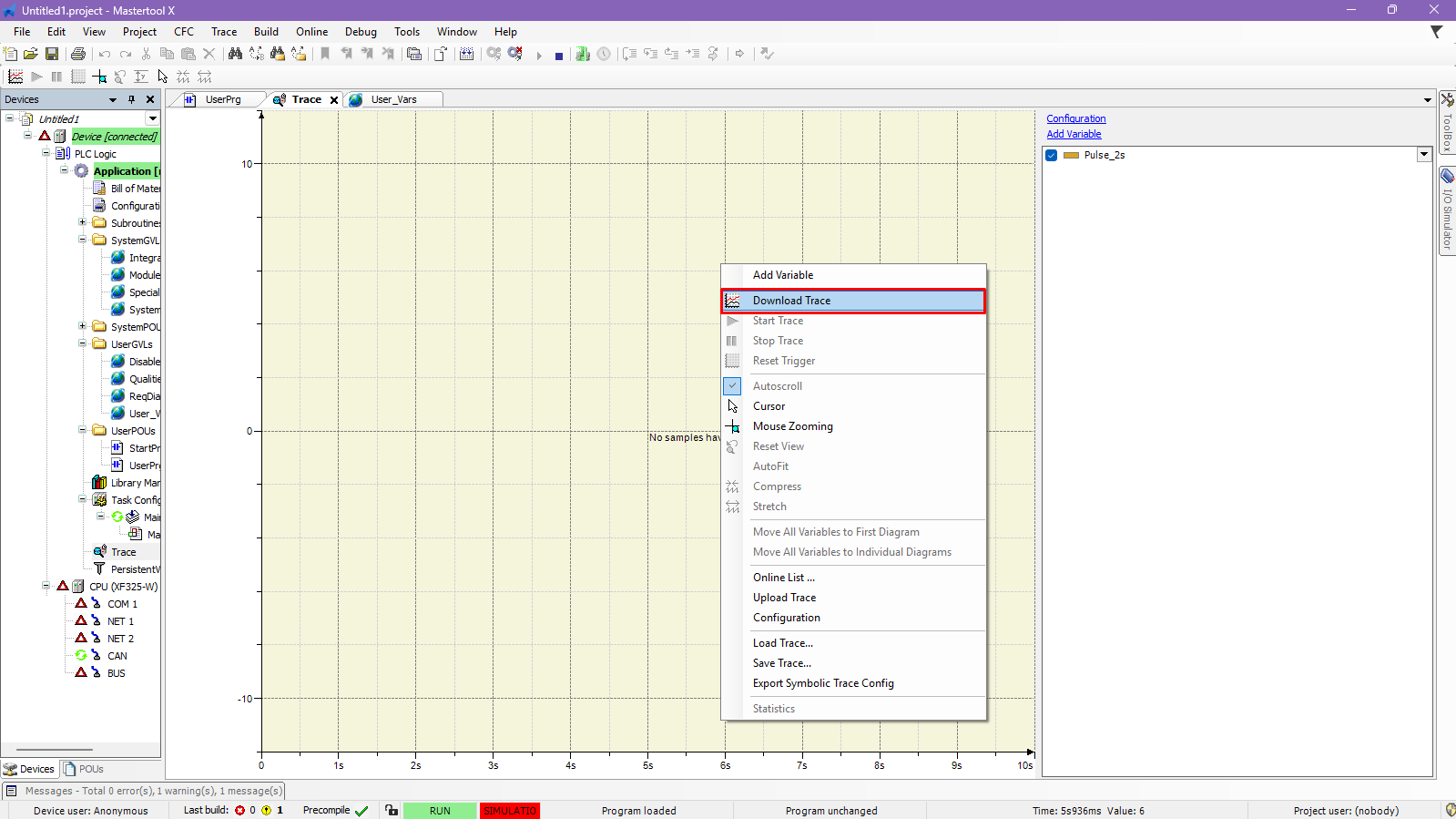The height and width of the screenshot is (819, 1456).
Task: Click the Add Variable link
Action: (1074, 134)
